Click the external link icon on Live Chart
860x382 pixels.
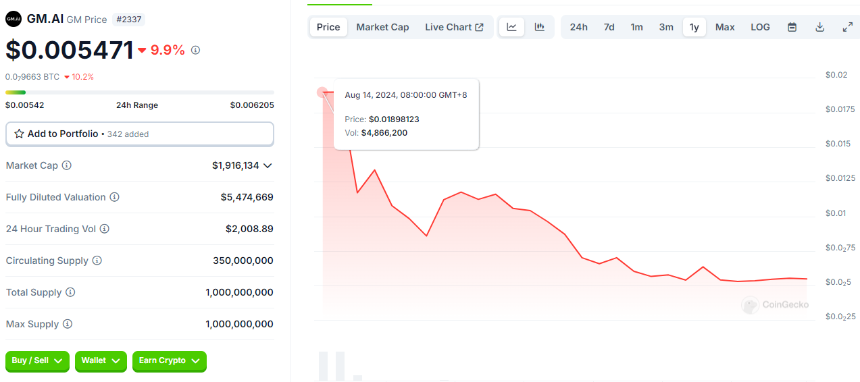pos(479,27)
